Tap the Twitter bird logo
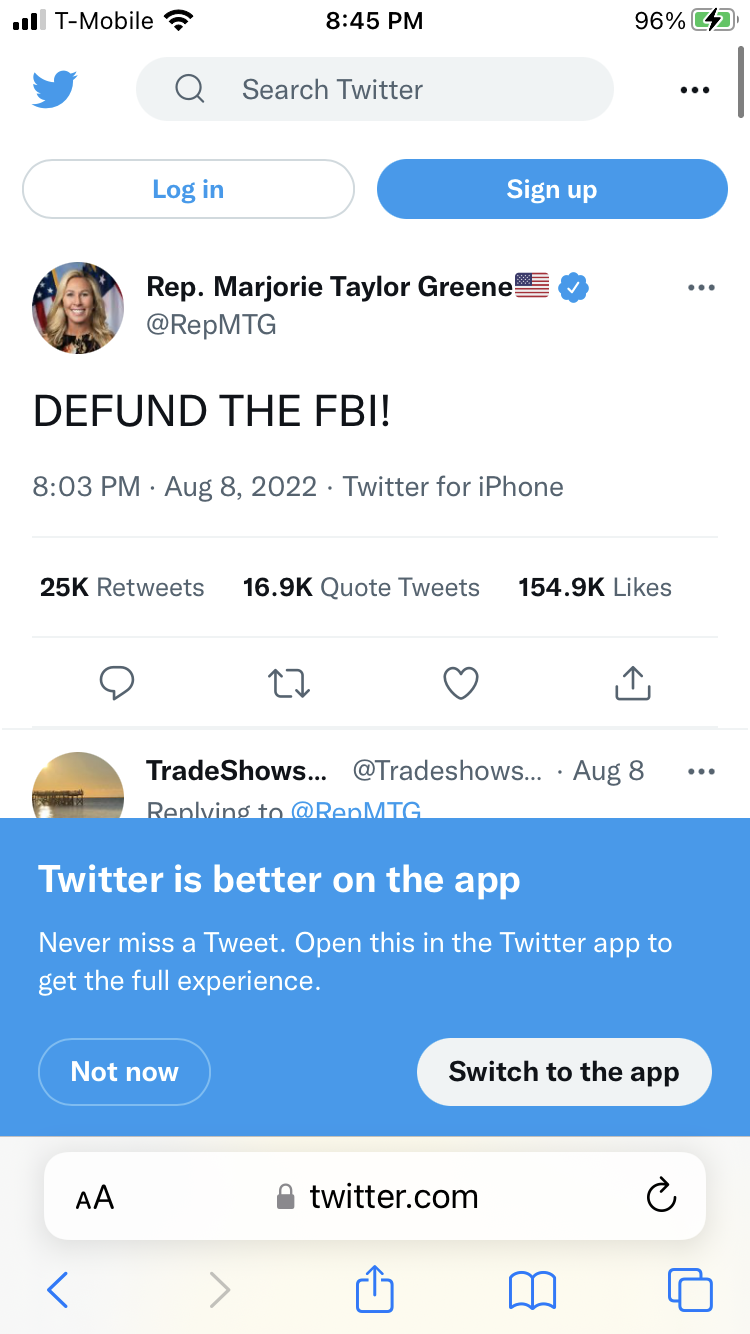The height and width of the screenshot is (1334, 750). point(55,89)
